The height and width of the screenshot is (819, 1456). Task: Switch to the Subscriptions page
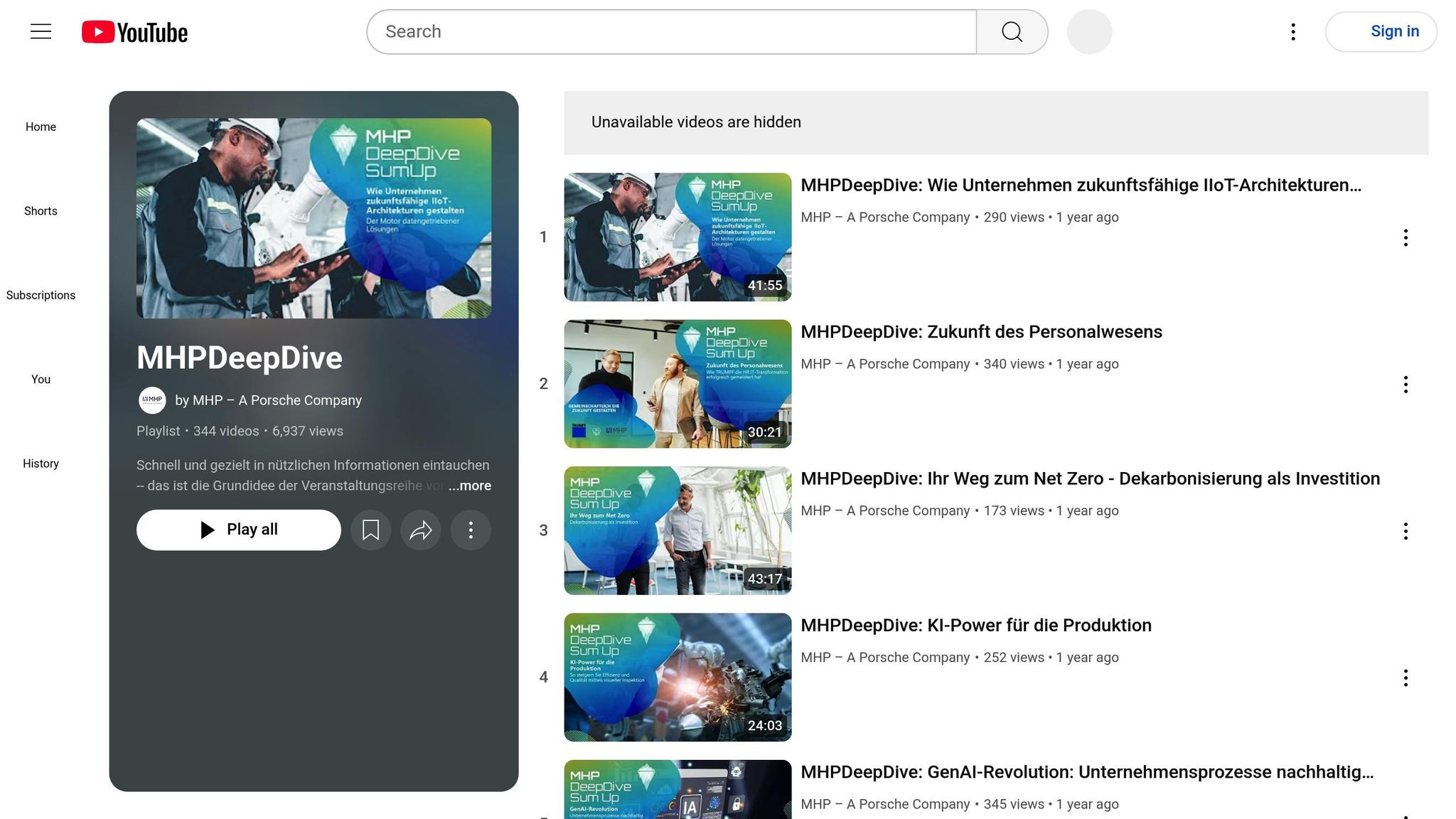pyautogui.click(x=41, y=294)
